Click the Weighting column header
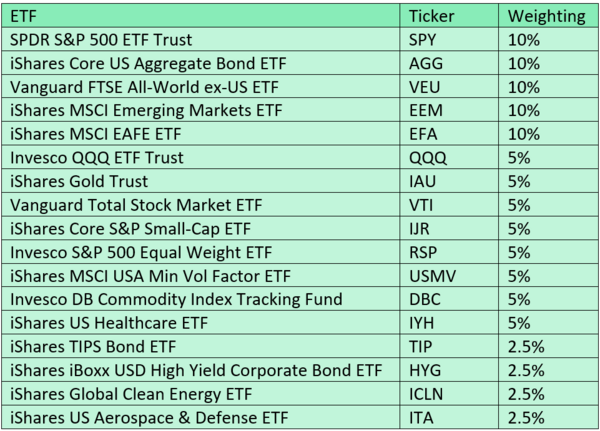 (548, 16)
